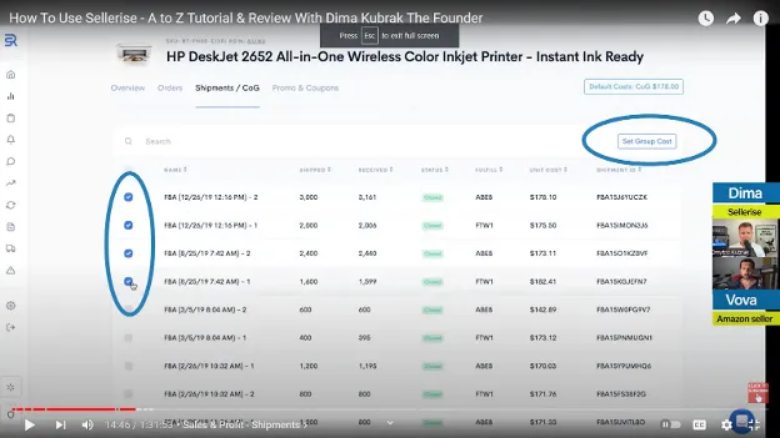The image size is (780, 438).
Task: Open the refresh cycle sidebar icon
Action: [x=11, y=205]
